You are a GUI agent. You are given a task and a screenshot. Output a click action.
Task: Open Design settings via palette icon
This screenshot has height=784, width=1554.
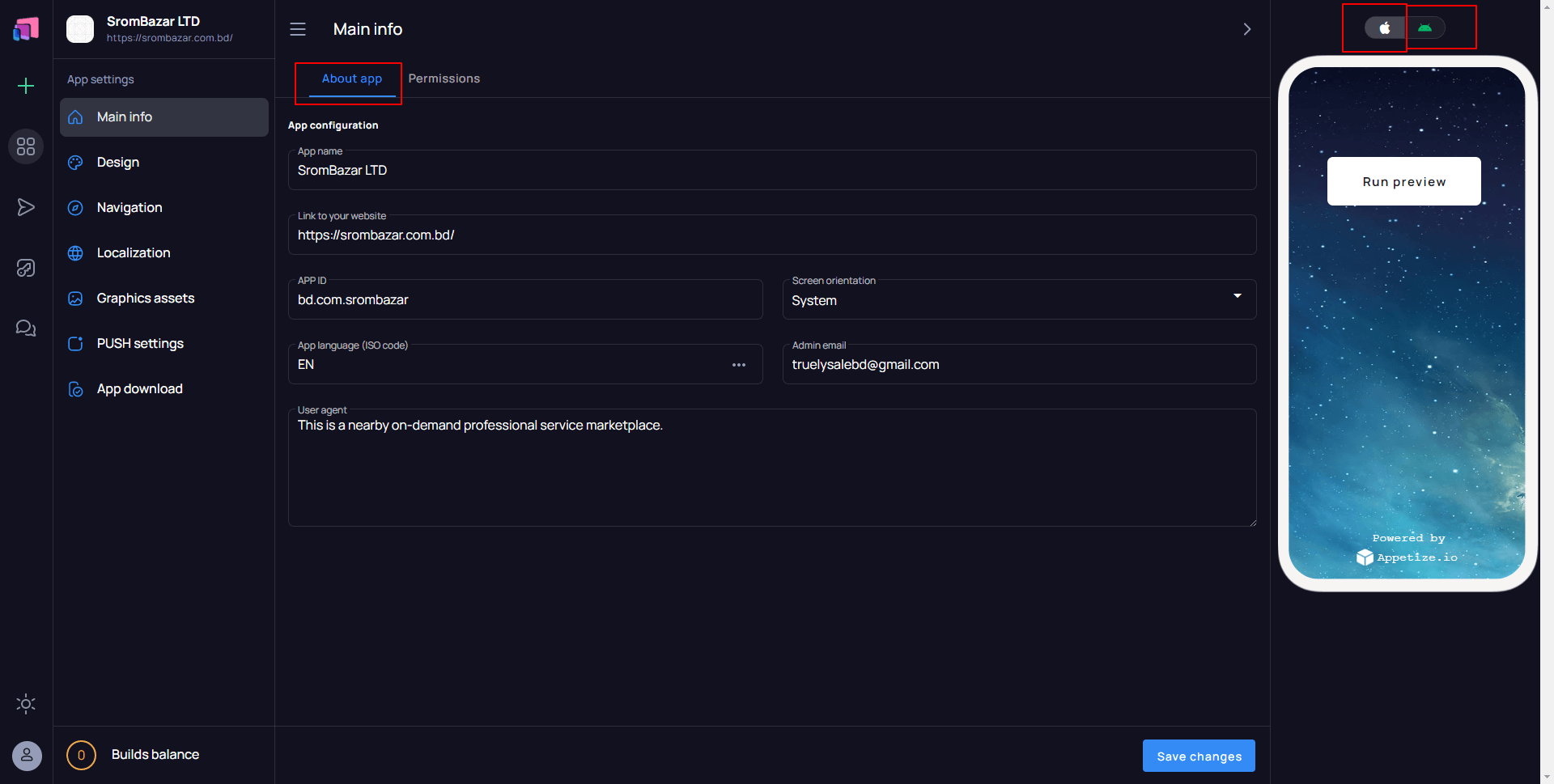click(75, 162)
